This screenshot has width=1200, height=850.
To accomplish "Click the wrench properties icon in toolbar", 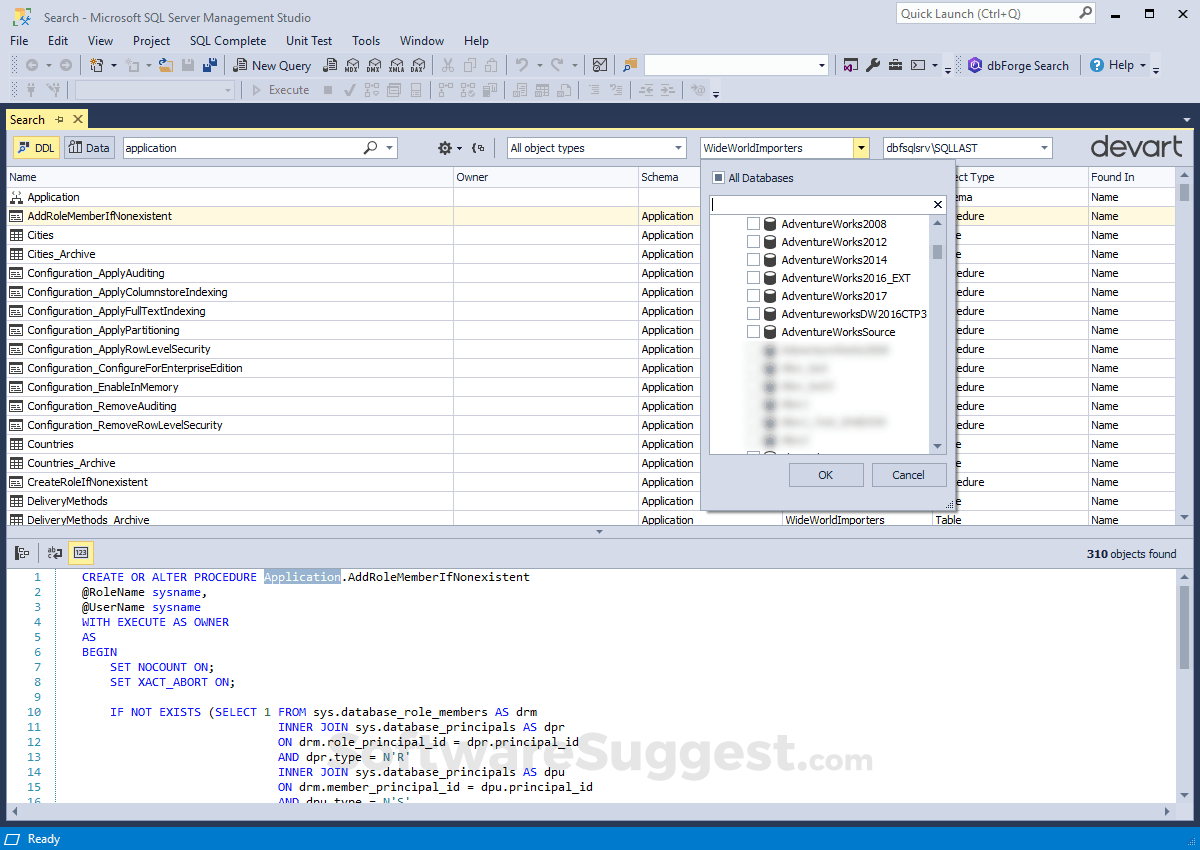I will pos(872,66).
